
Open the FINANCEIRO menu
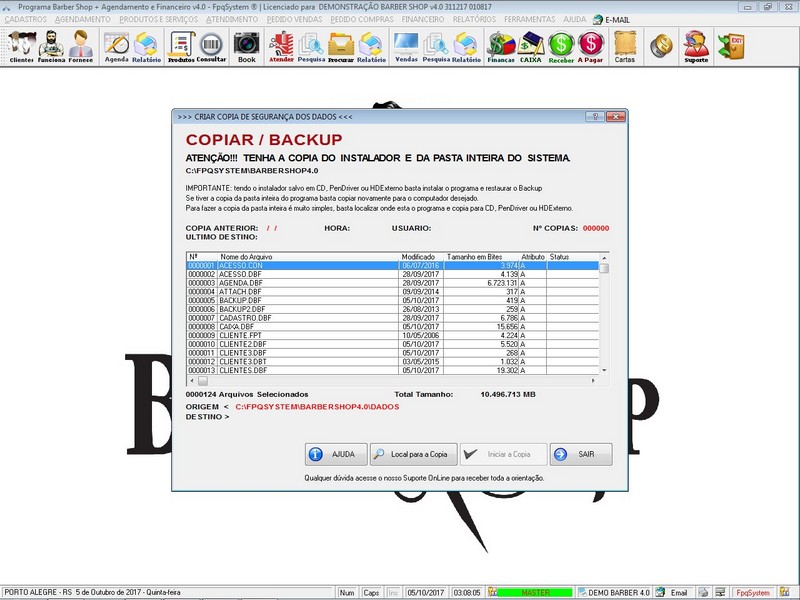tap(423, 19)
